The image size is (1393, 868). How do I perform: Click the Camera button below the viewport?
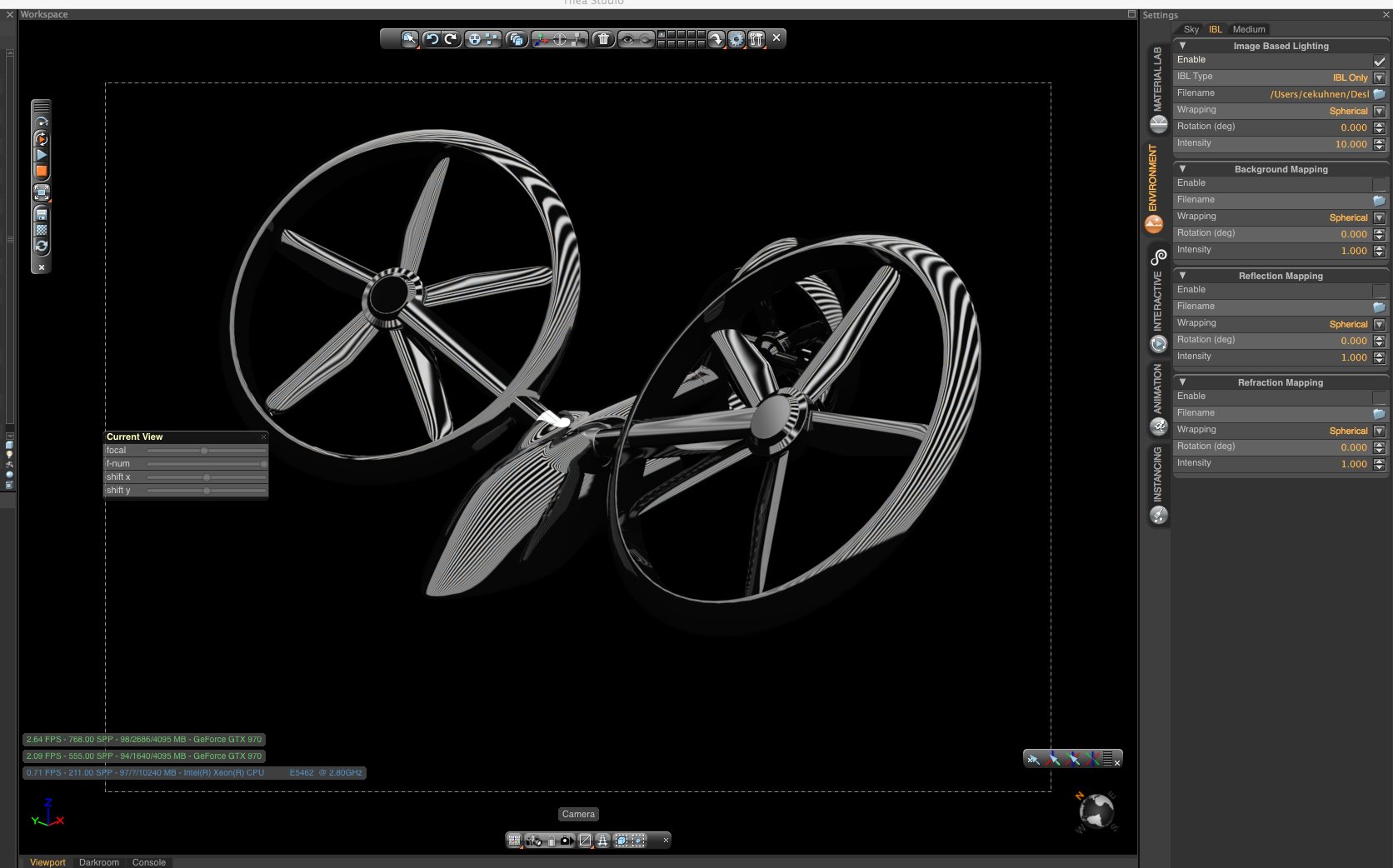tap(578, 814)
